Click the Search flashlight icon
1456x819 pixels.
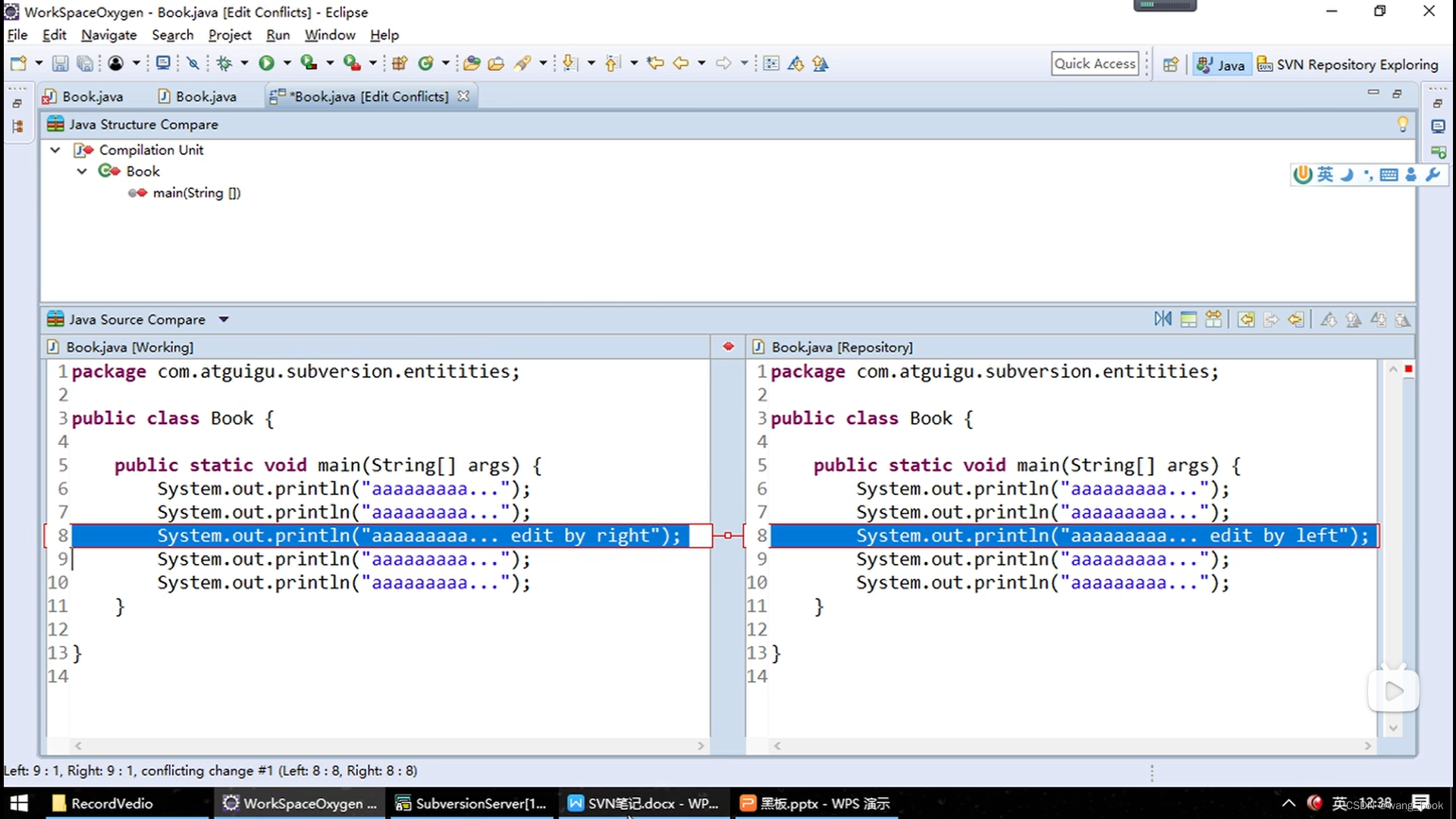point(522,64)
